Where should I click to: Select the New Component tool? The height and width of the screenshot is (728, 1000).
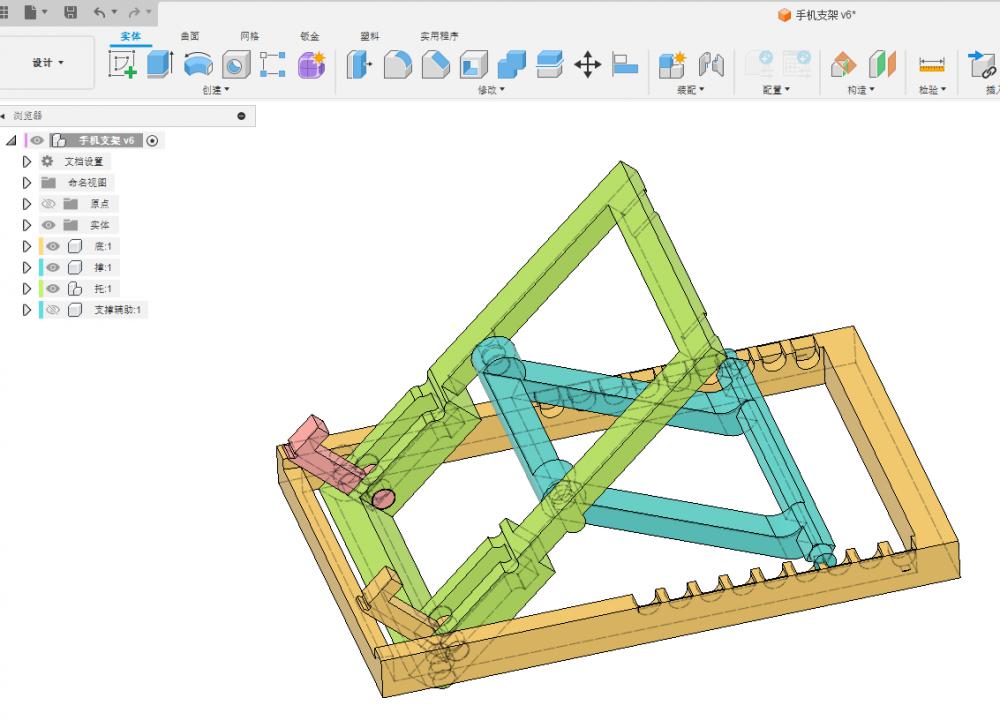coord(672,64)
